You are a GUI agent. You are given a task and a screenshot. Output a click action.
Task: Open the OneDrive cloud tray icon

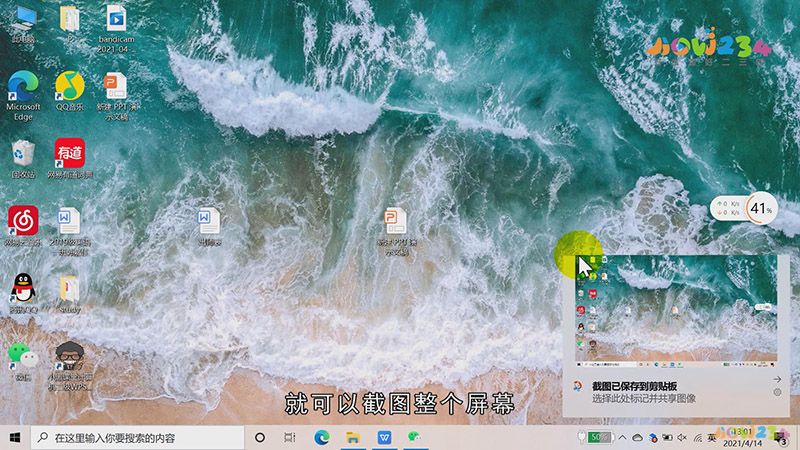coord(637,438)
